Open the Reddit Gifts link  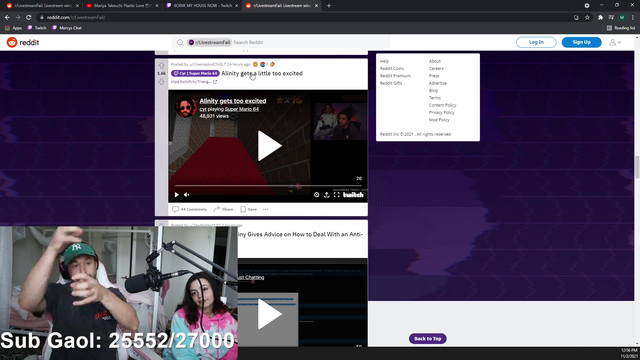[391, 83]
